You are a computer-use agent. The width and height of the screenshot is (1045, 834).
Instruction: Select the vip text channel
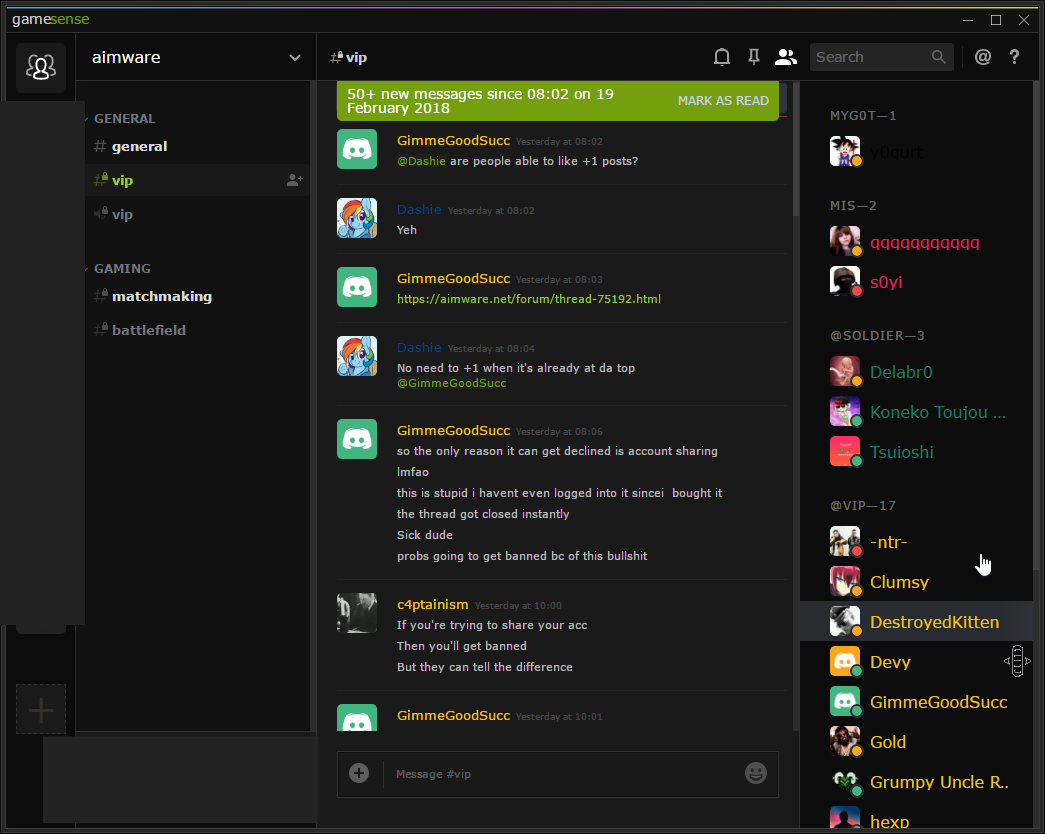coord(197,180)
